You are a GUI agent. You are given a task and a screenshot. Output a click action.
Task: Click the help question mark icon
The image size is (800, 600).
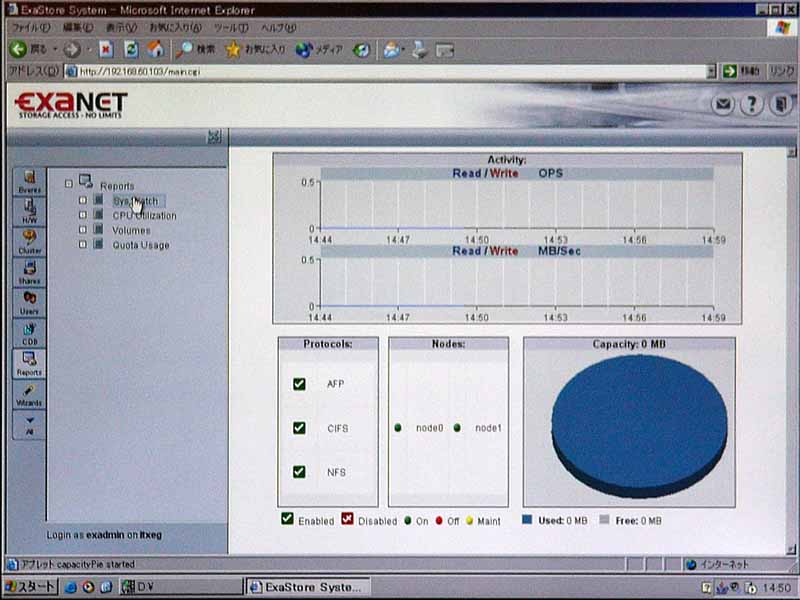pyautogui.click(x=751, y=104)
